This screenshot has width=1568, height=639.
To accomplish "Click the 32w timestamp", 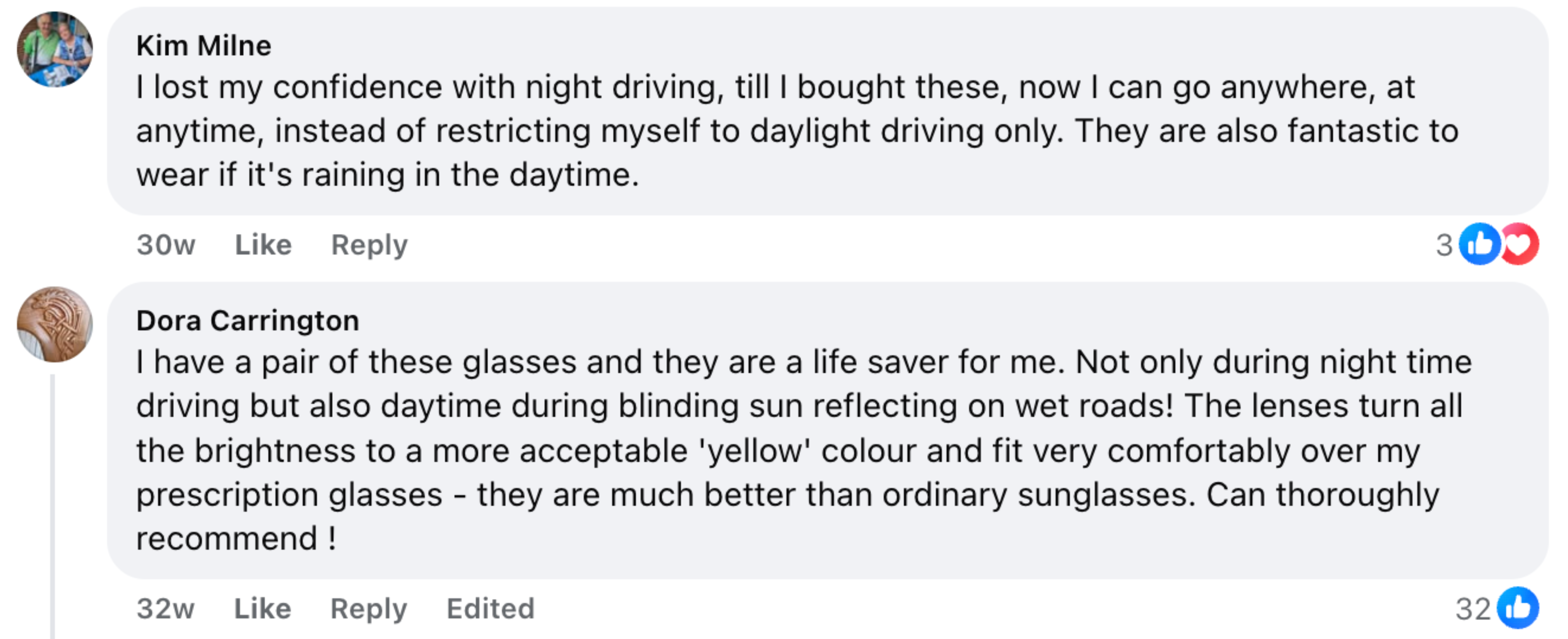I will [165, 608].
